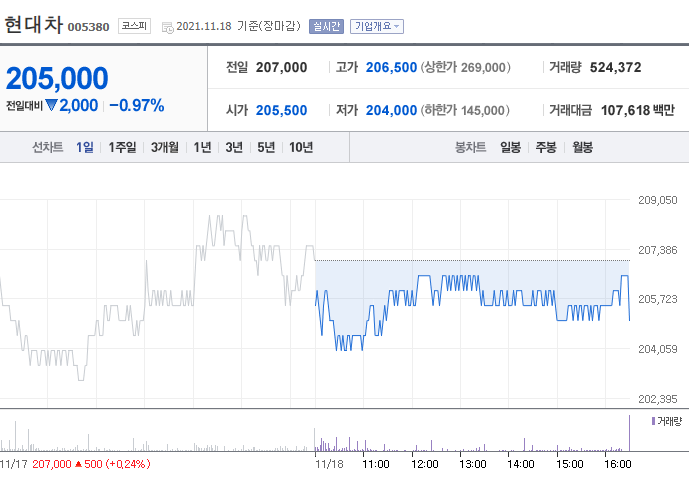Click the 205,723 y-axis label
The height and width of the screenshot is (479, 689).
coord(658,299)
